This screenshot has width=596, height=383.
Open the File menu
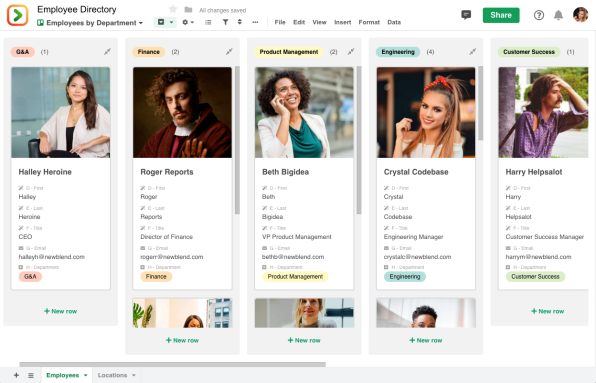280,22
